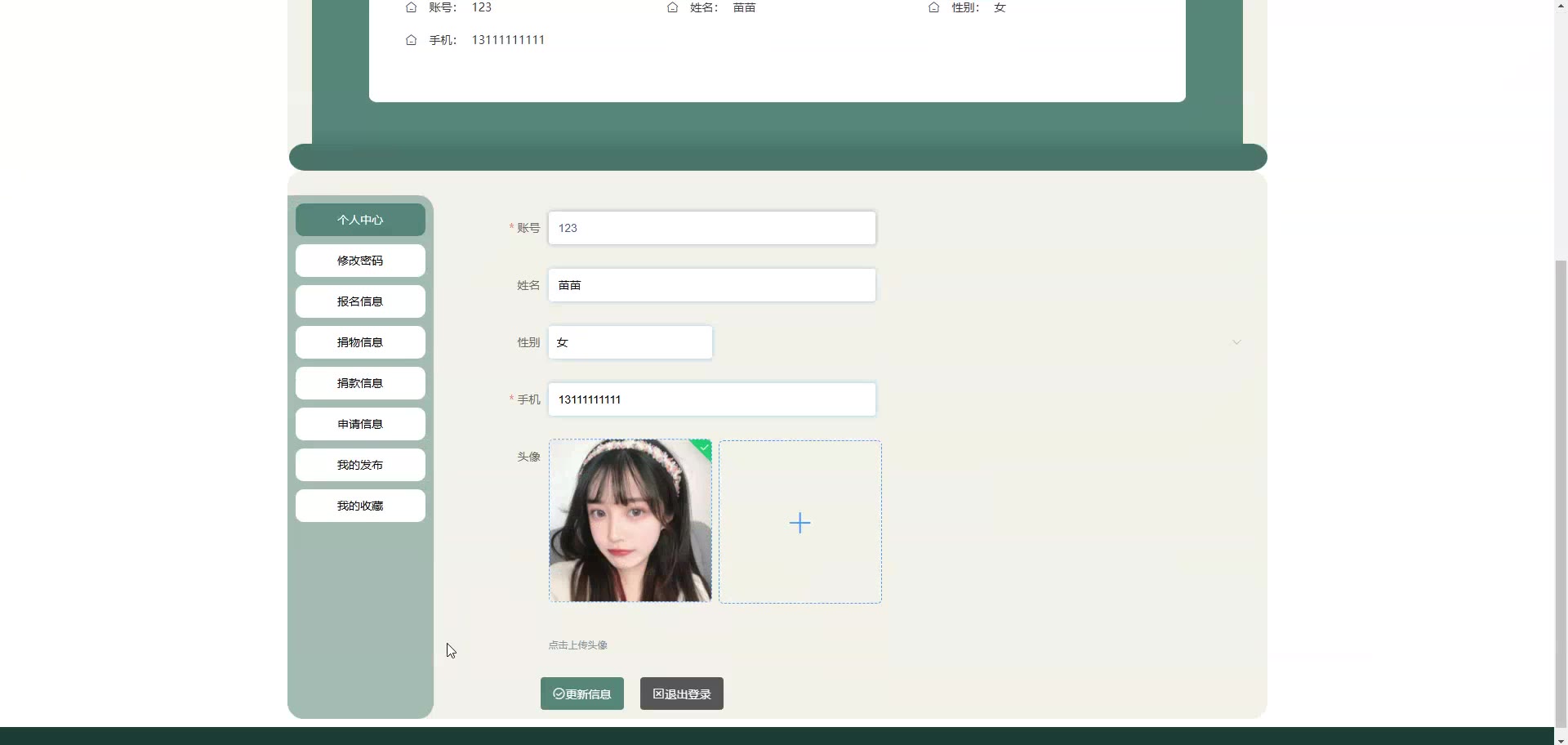Click the scrollbar down arrow
The width and height of the screenshot is (1568, 745).
[x=1561, y=740]
